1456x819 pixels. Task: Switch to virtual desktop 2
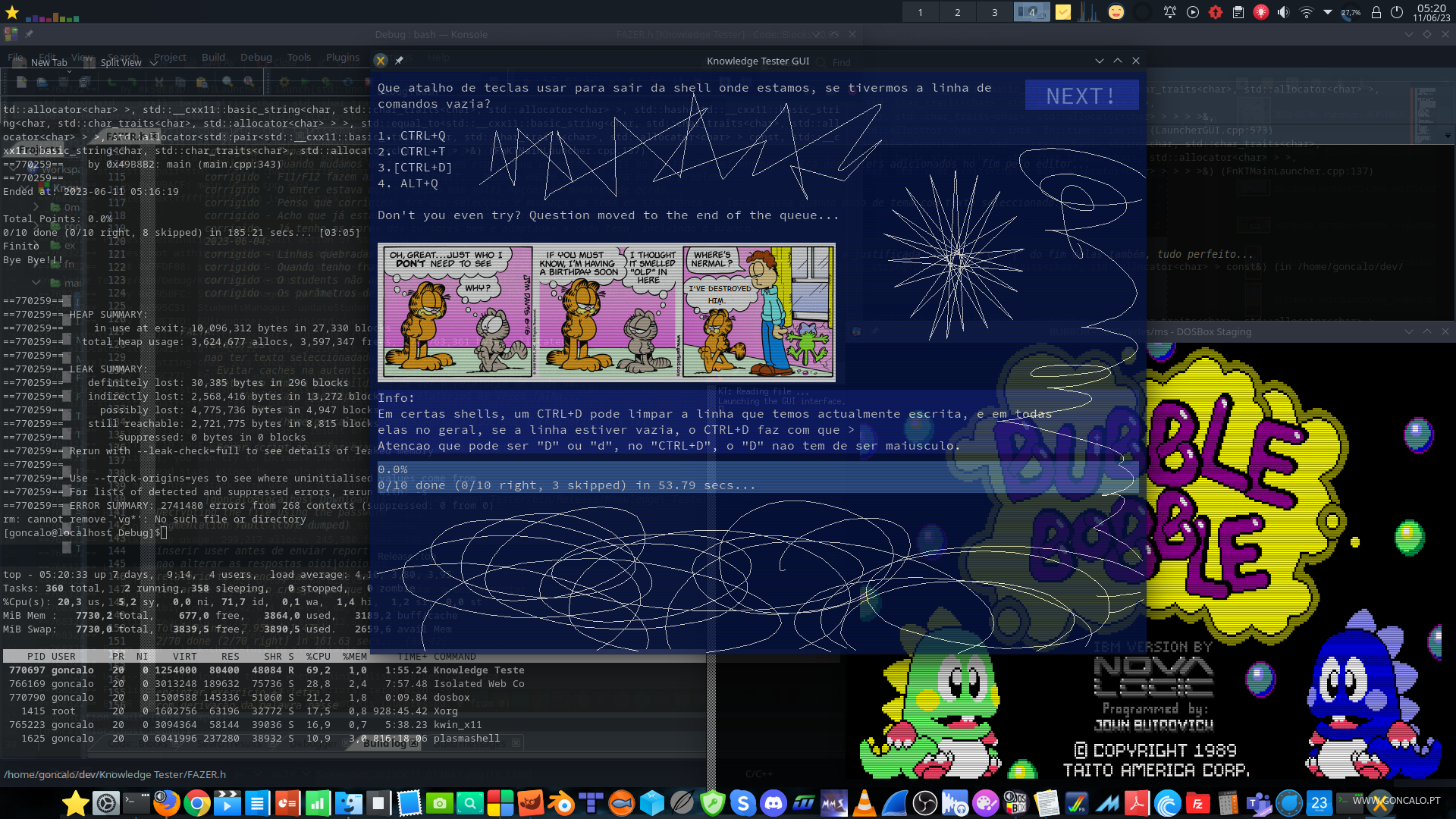(x=958, y=12)
